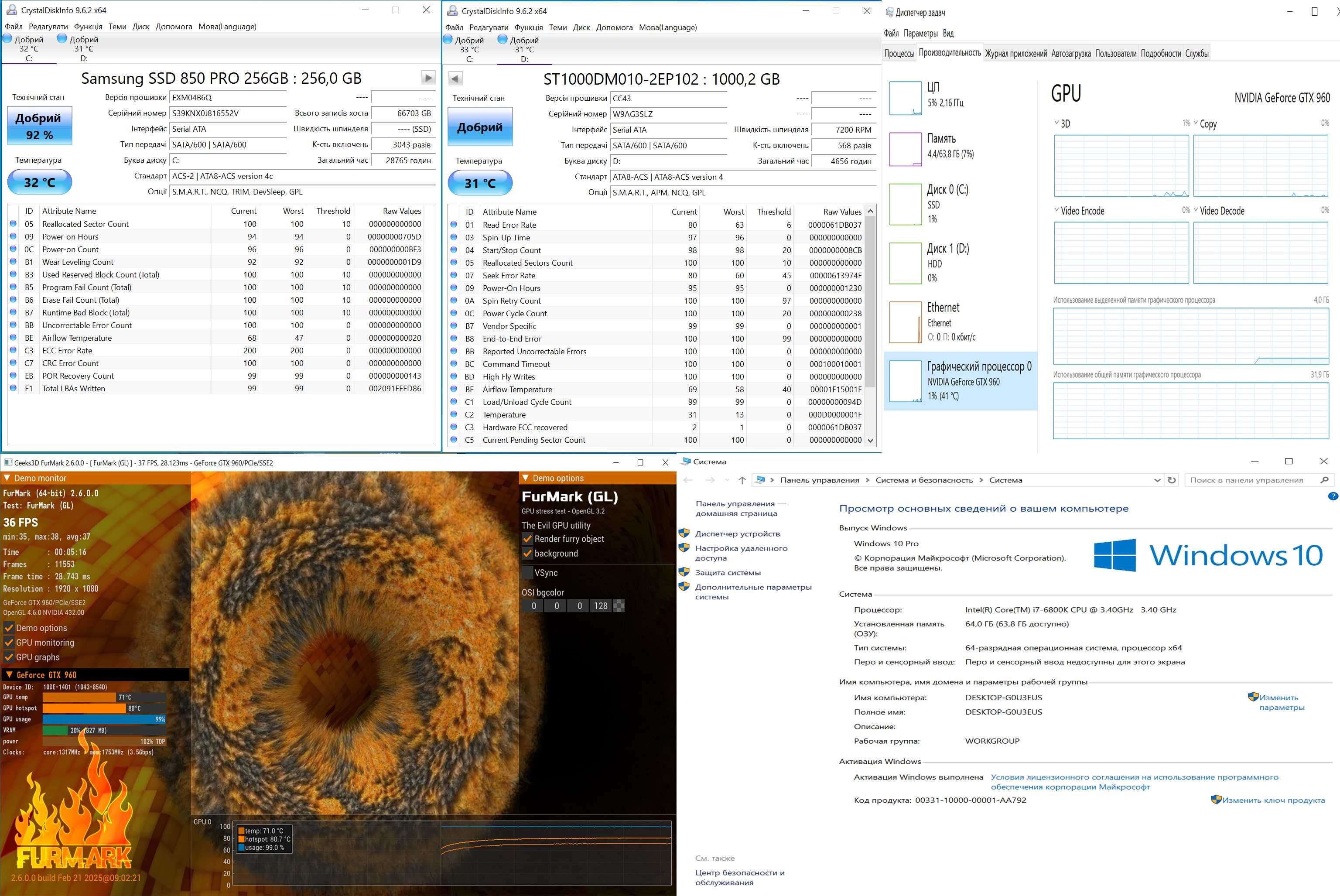Click scrollbar up arrow in ST1000DM010 attribute list
The width and height of the screenshot is (1340, 896).
[870, 212]
